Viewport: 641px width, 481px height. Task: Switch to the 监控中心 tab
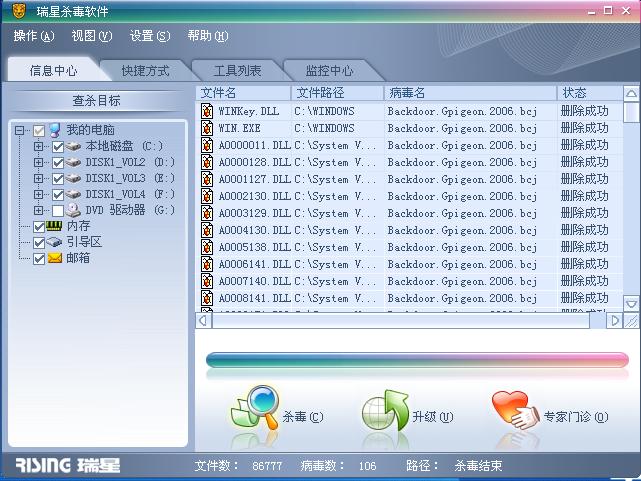click(x=329, y=71)
